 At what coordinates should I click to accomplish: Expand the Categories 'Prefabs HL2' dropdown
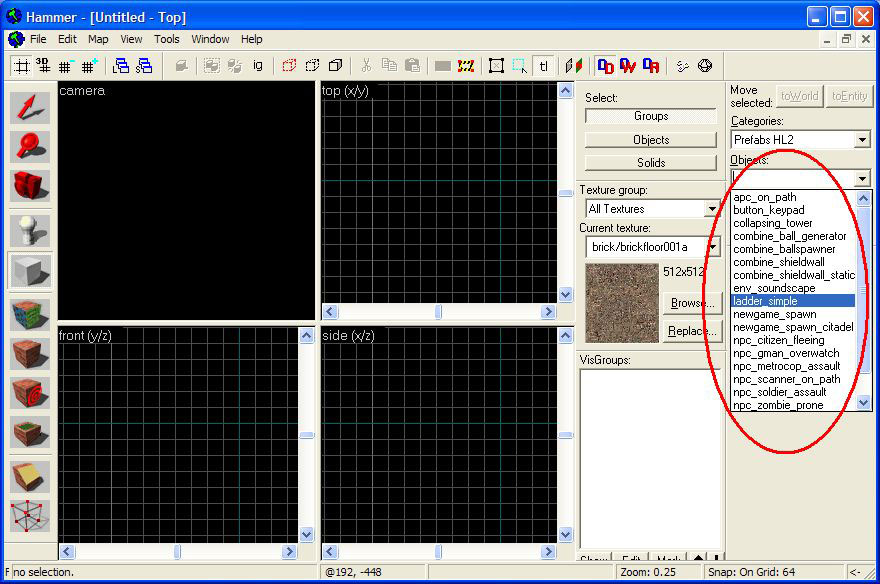point(862,140)
